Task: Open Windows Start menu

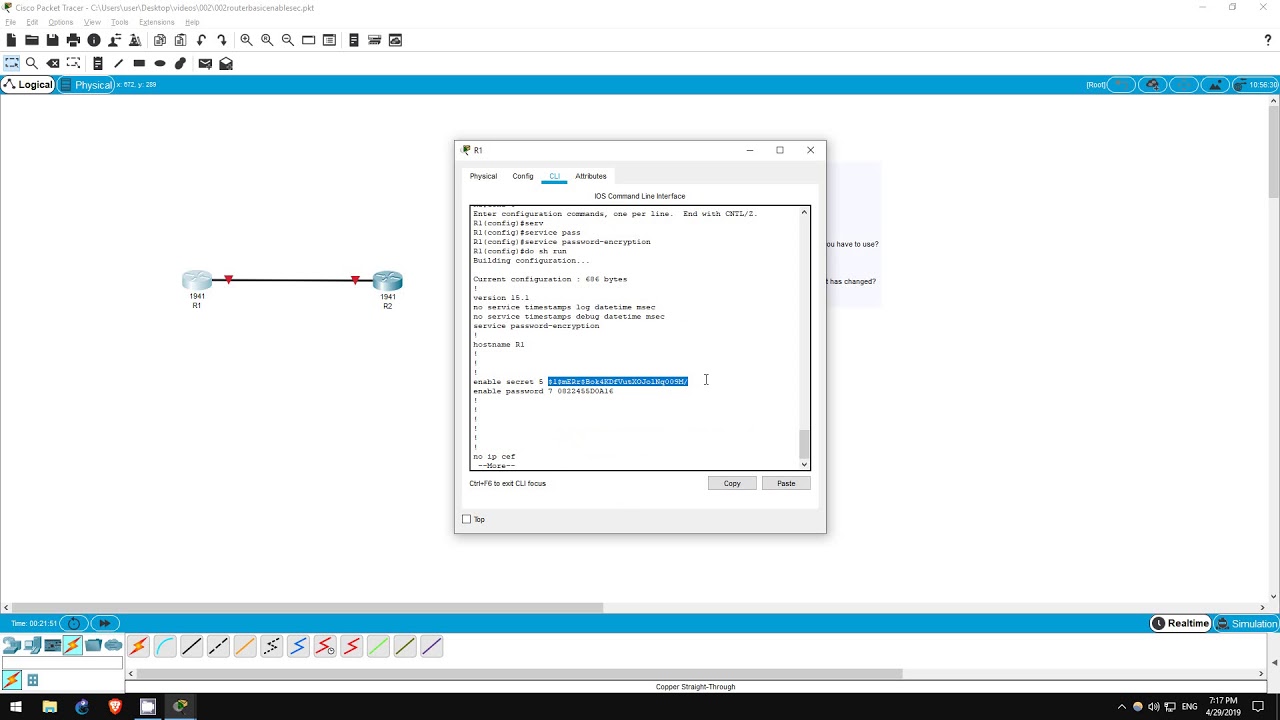Action: 16,707
